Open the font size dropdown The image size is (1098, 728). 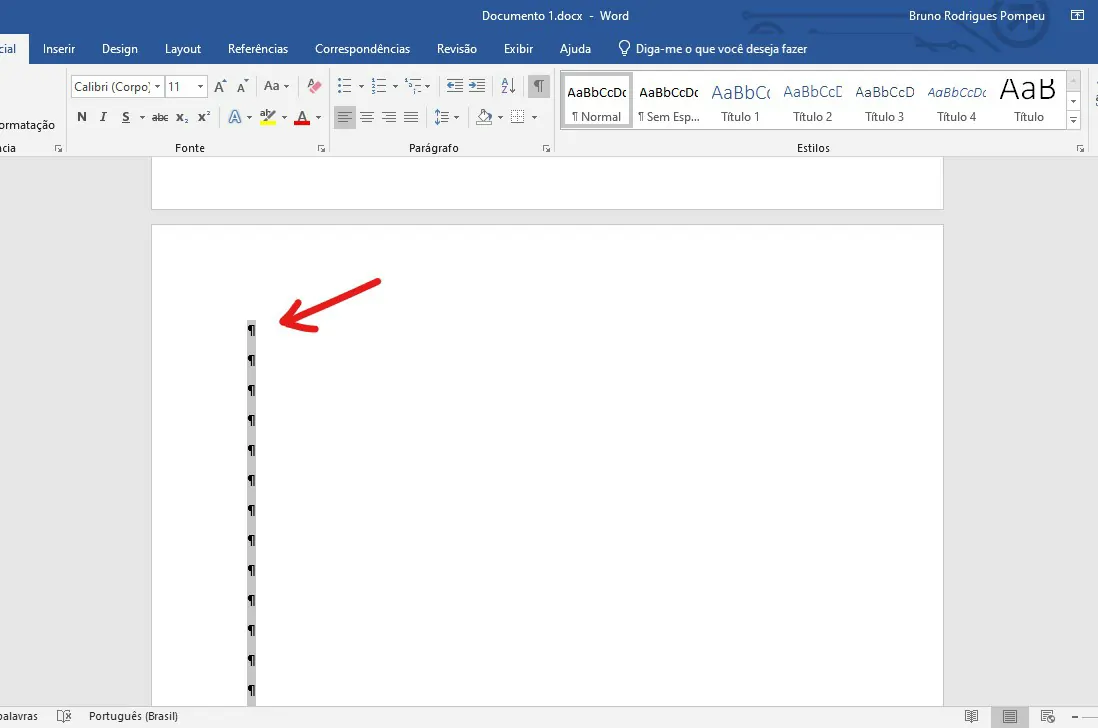click(x=200, y=86)
